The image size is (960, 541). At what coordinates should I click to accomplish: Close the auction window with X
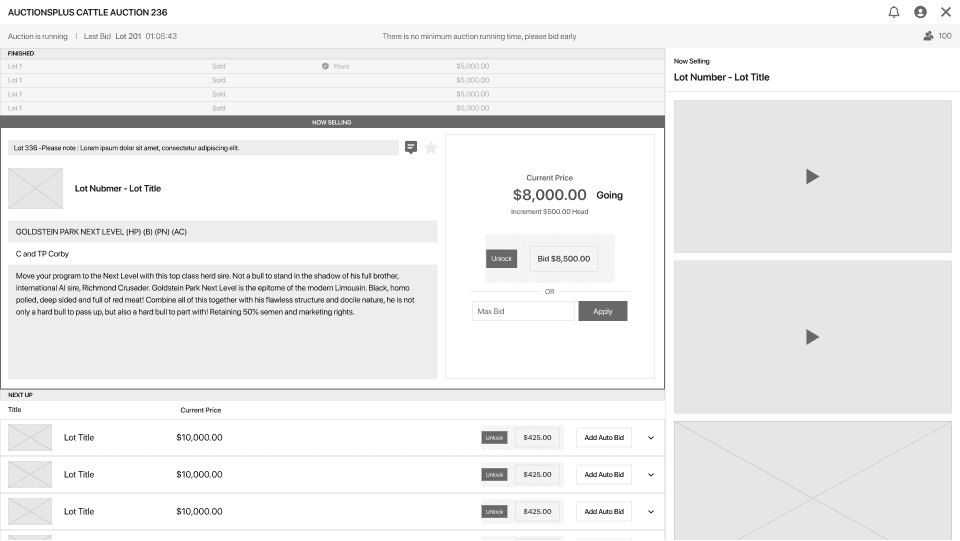(946, 12)
